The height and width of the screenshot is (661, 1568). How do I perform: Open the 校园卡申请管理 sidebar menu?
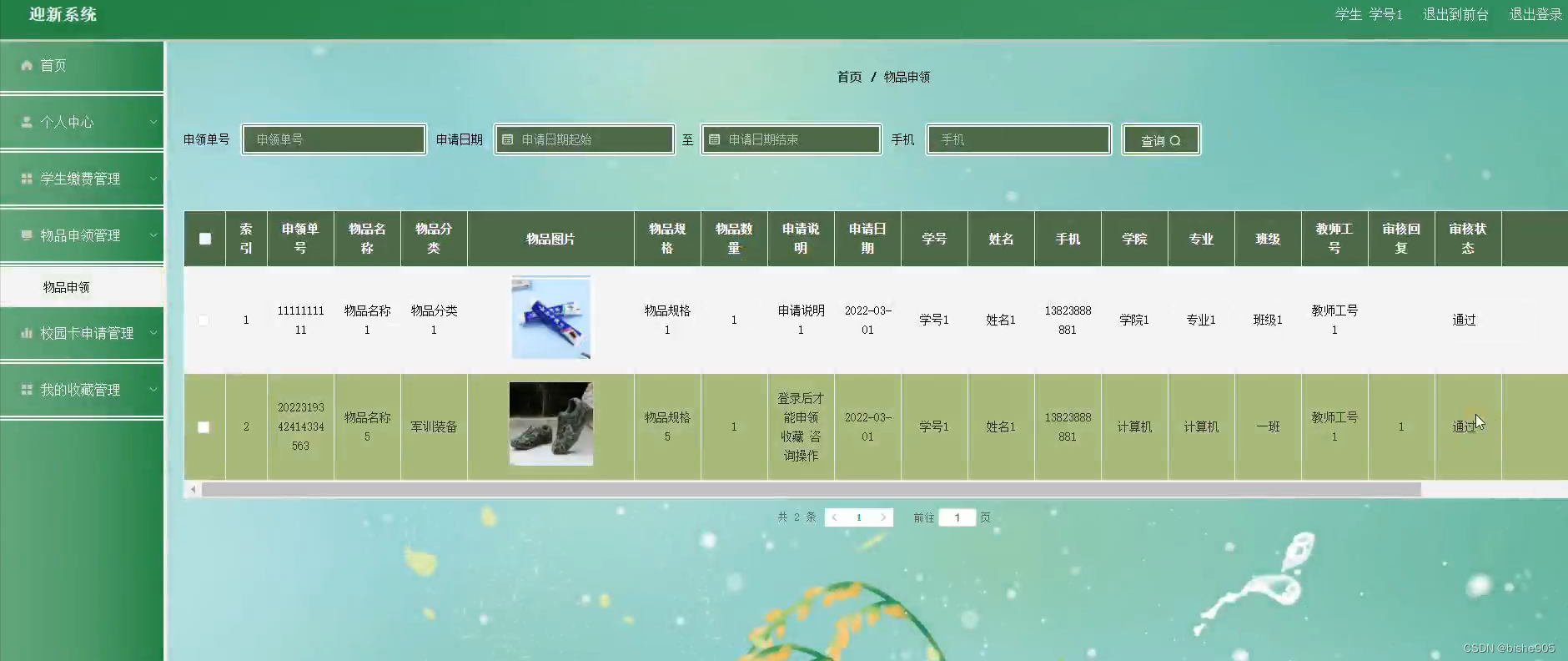click(82, 333)
